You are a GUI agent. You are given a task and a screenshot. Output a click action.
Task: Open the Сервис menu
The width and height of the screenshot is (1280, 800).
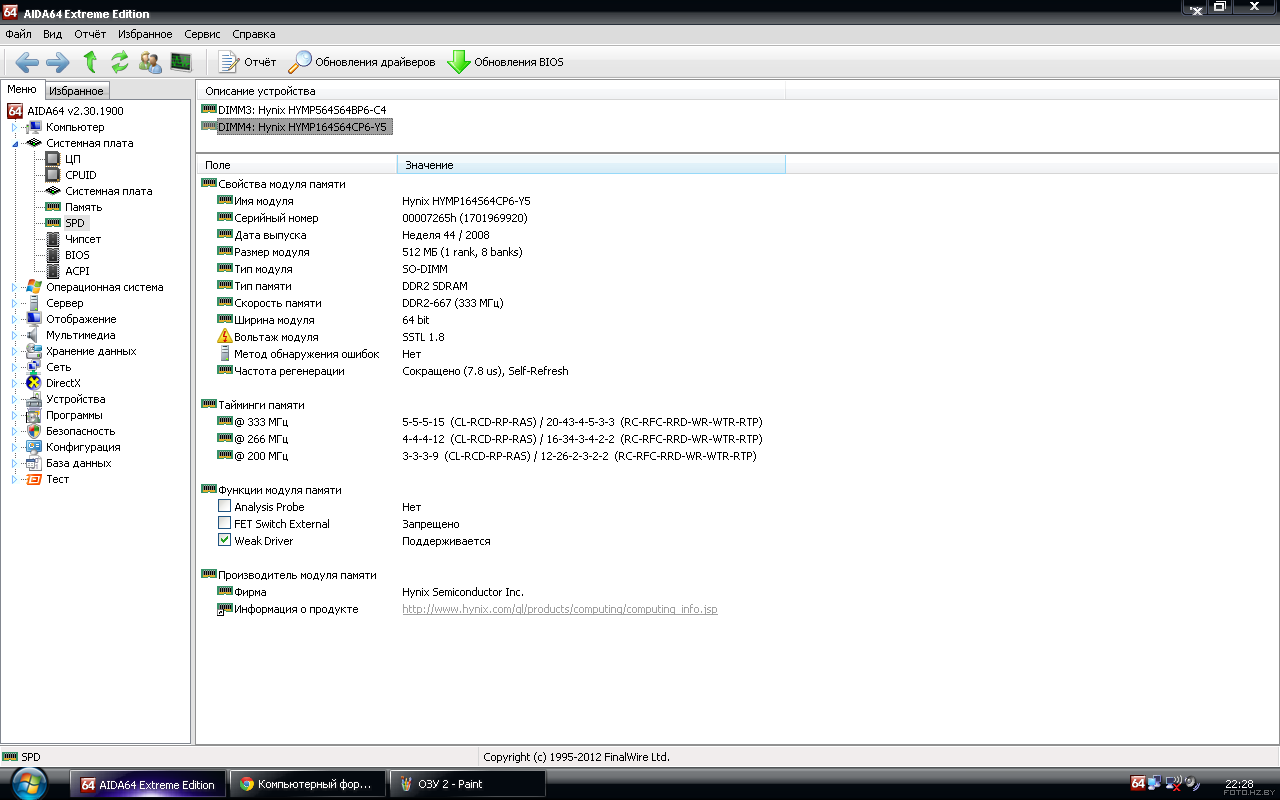tap(203, 34)
